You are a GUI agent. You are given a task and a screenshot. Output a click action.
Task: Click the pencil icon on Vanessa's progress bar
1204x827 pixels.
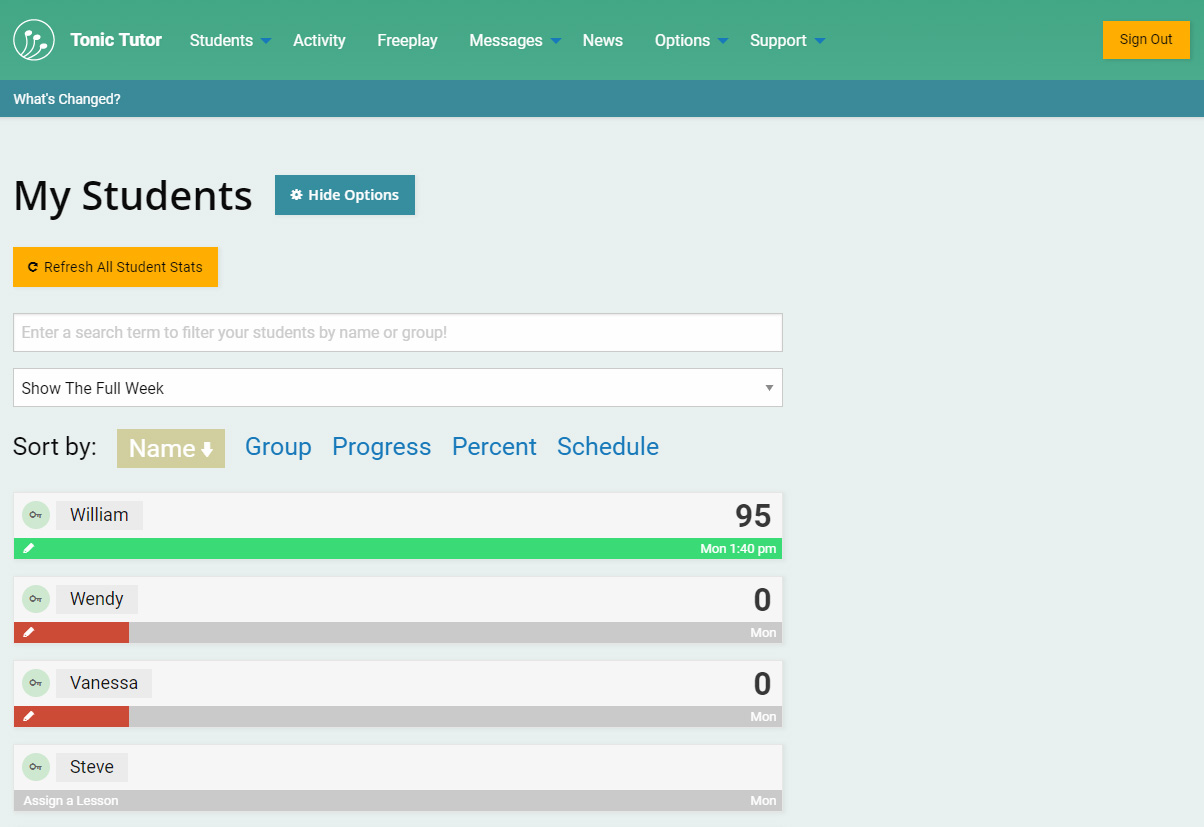pyautogui.click(x=29, y=716)
